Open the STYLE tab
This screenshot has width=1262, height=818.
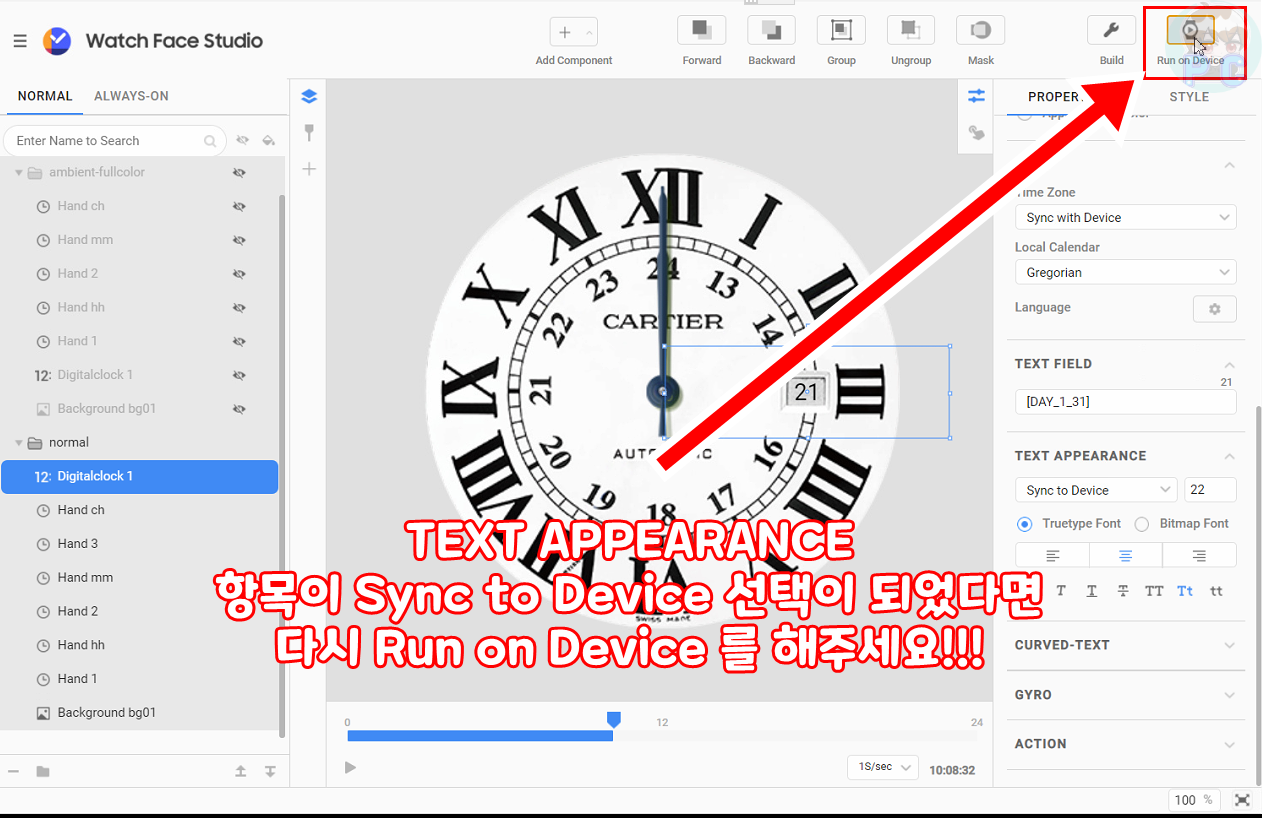pos(1189,97)
